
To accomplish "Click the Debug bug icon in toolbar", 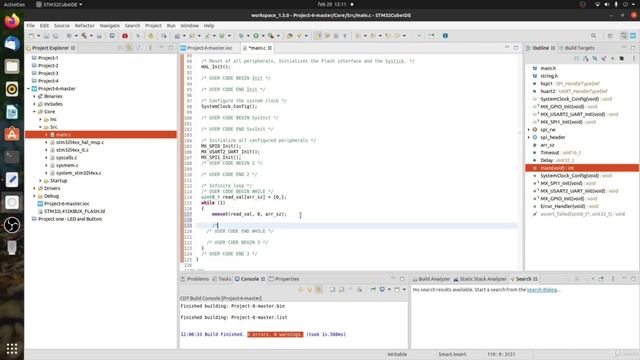I will [241, 36].
